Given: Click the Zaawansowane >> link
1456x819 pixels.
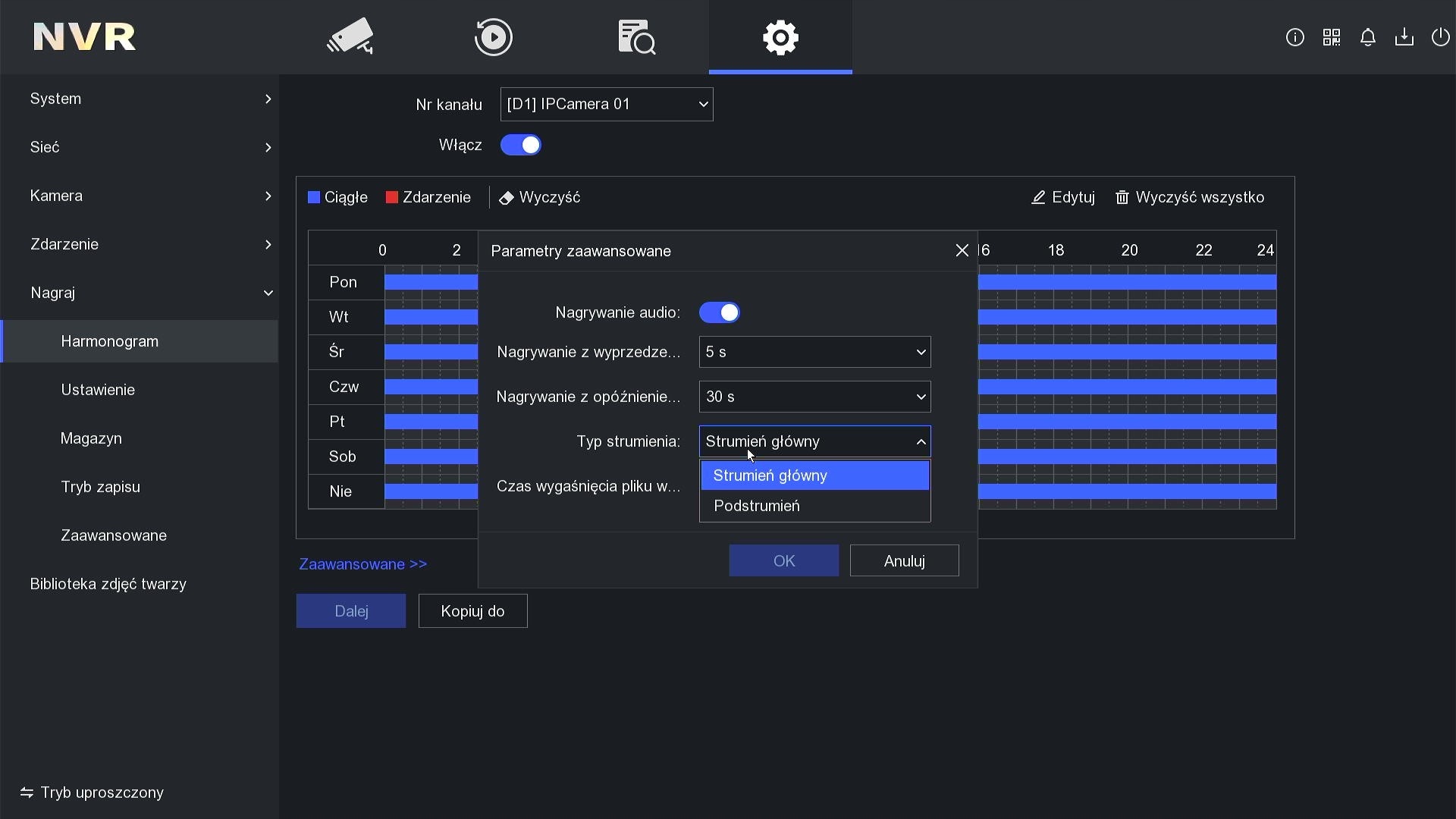Looking at the screenshot, I should coord(362,564).
